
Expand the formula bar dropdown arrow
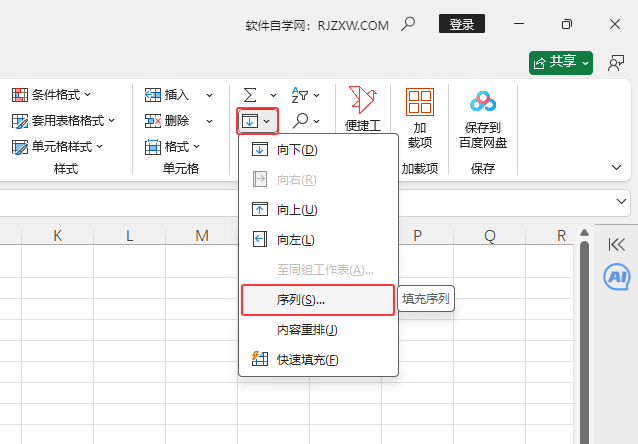(x=622, y=202)
